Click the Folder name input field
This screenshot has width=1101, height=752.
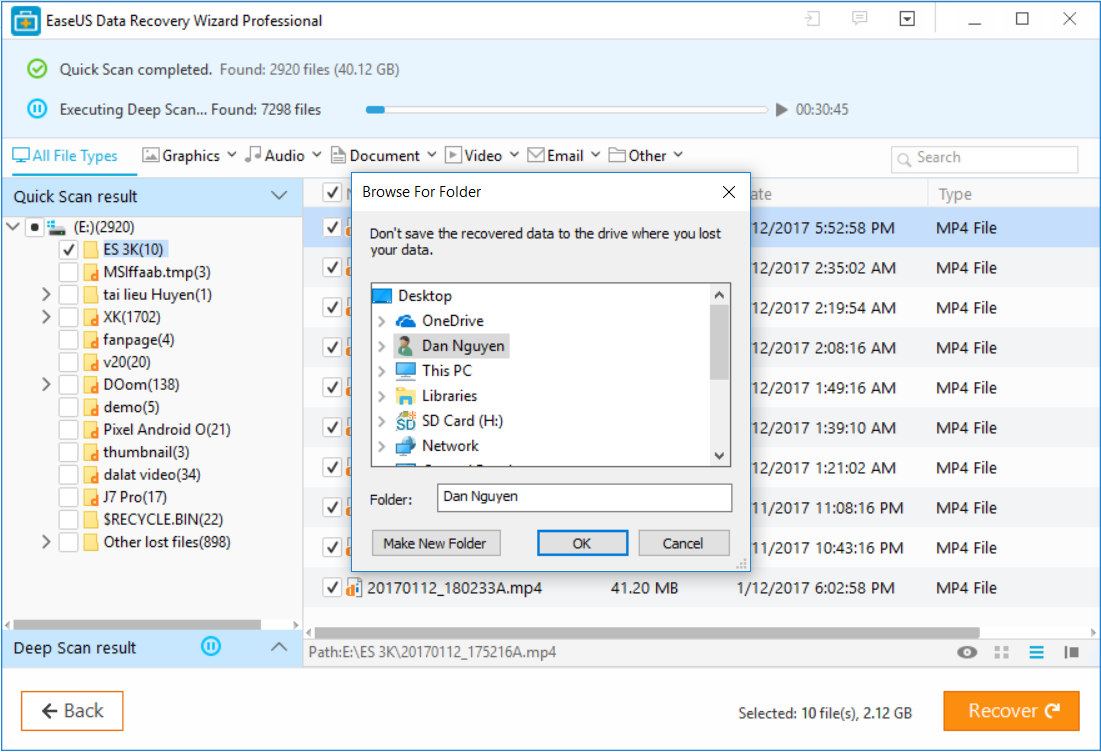(584, 497)
